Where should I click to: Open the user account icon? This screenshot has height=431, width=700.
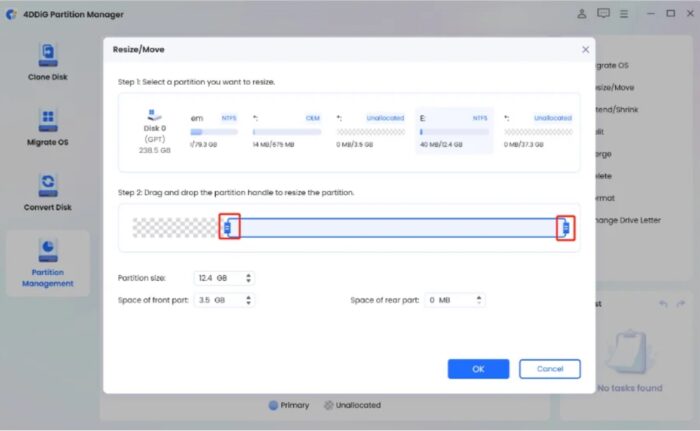[x=581, y=14]
